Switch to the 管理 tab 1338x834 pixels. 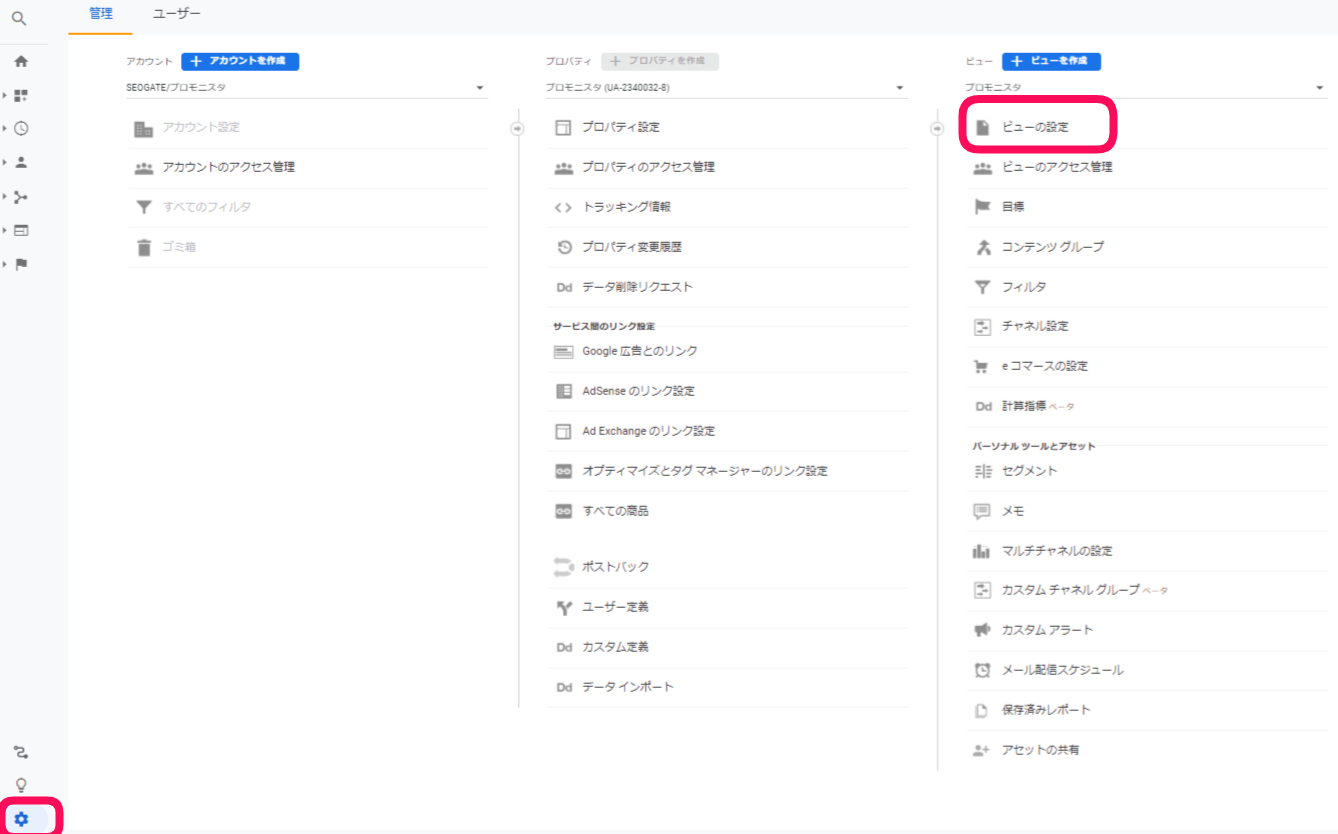[100, 15]
